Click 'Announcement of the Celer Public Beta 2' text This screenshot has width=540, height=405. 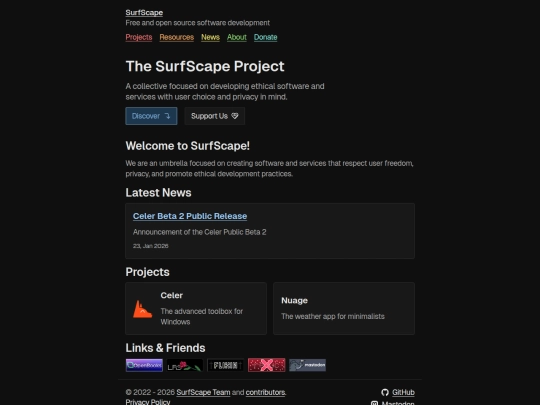point(199,232)
